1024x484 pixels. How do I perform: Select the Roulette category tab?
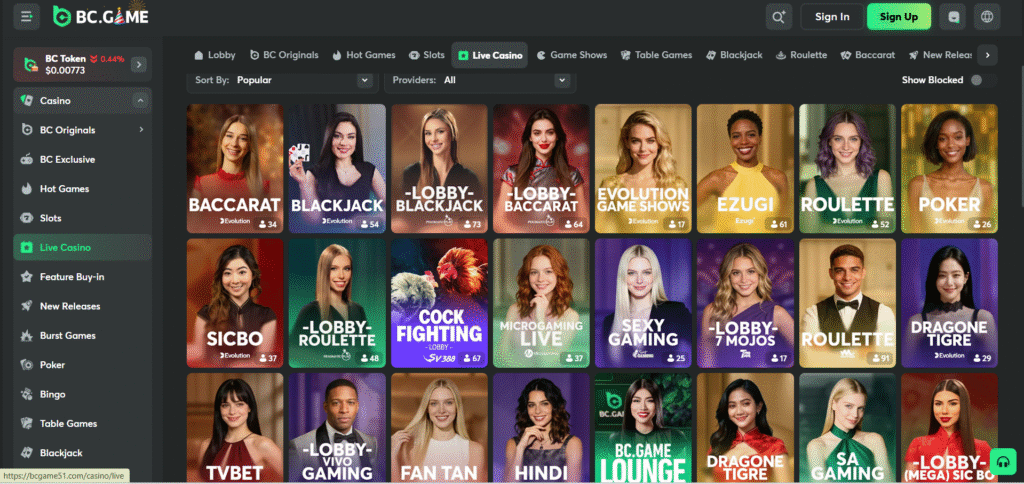point(802,55)
